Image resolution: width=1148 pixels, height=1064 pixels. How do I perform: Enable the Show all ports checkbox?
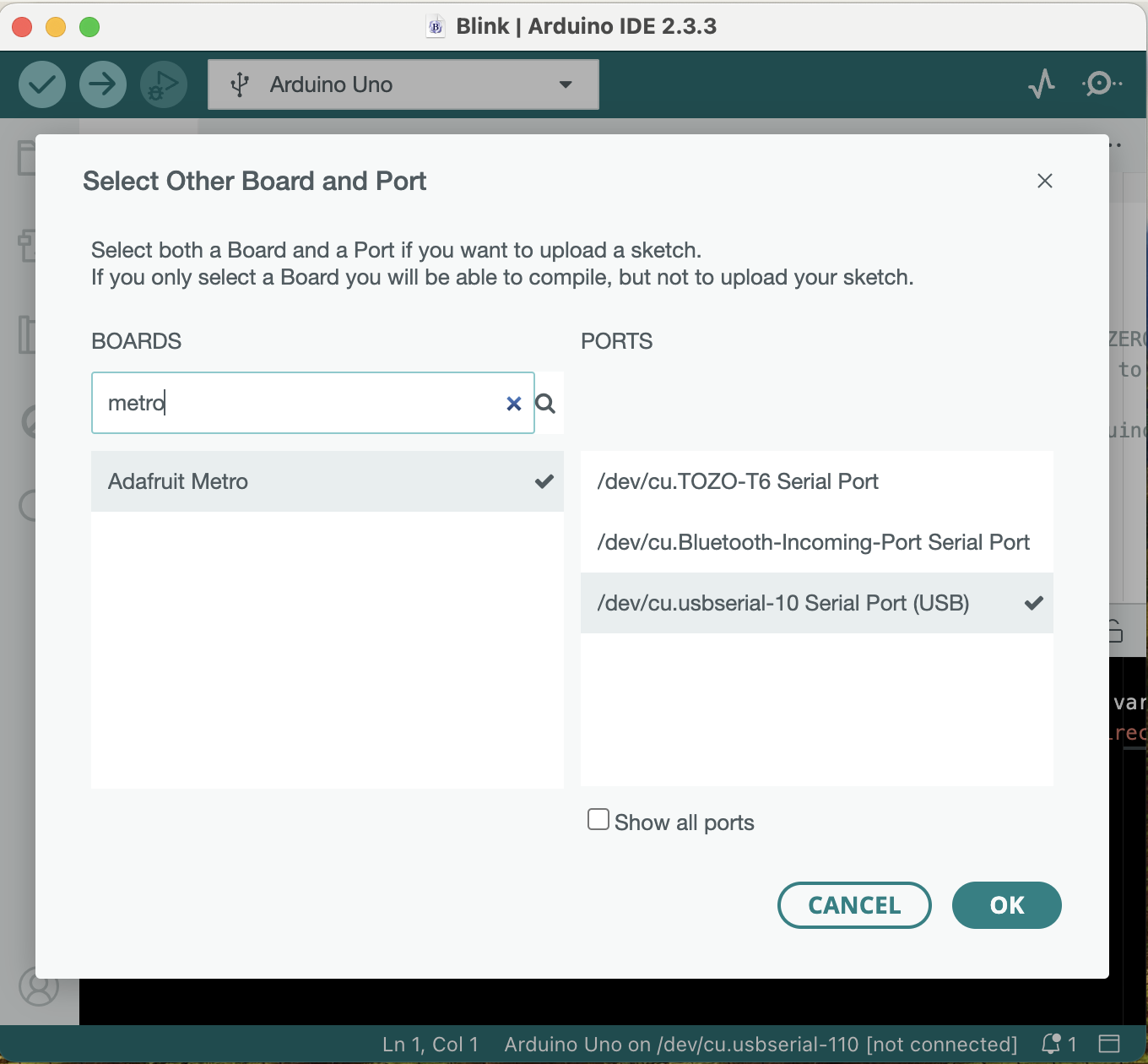pos(598,820)
